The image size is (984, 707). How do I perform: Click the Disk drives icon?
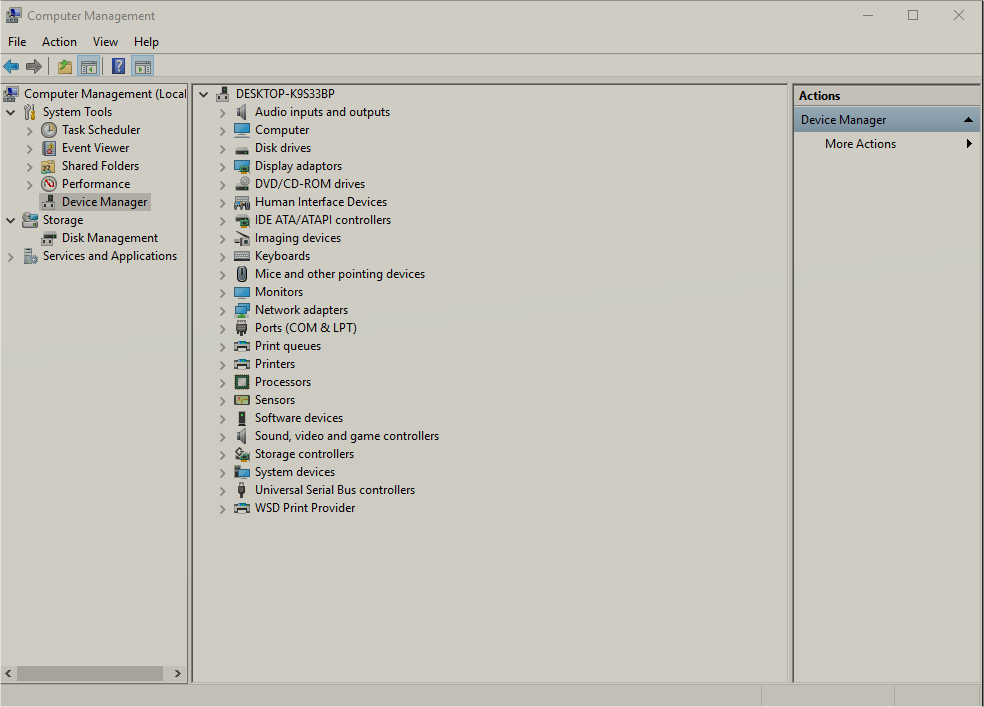coord(242,149)
